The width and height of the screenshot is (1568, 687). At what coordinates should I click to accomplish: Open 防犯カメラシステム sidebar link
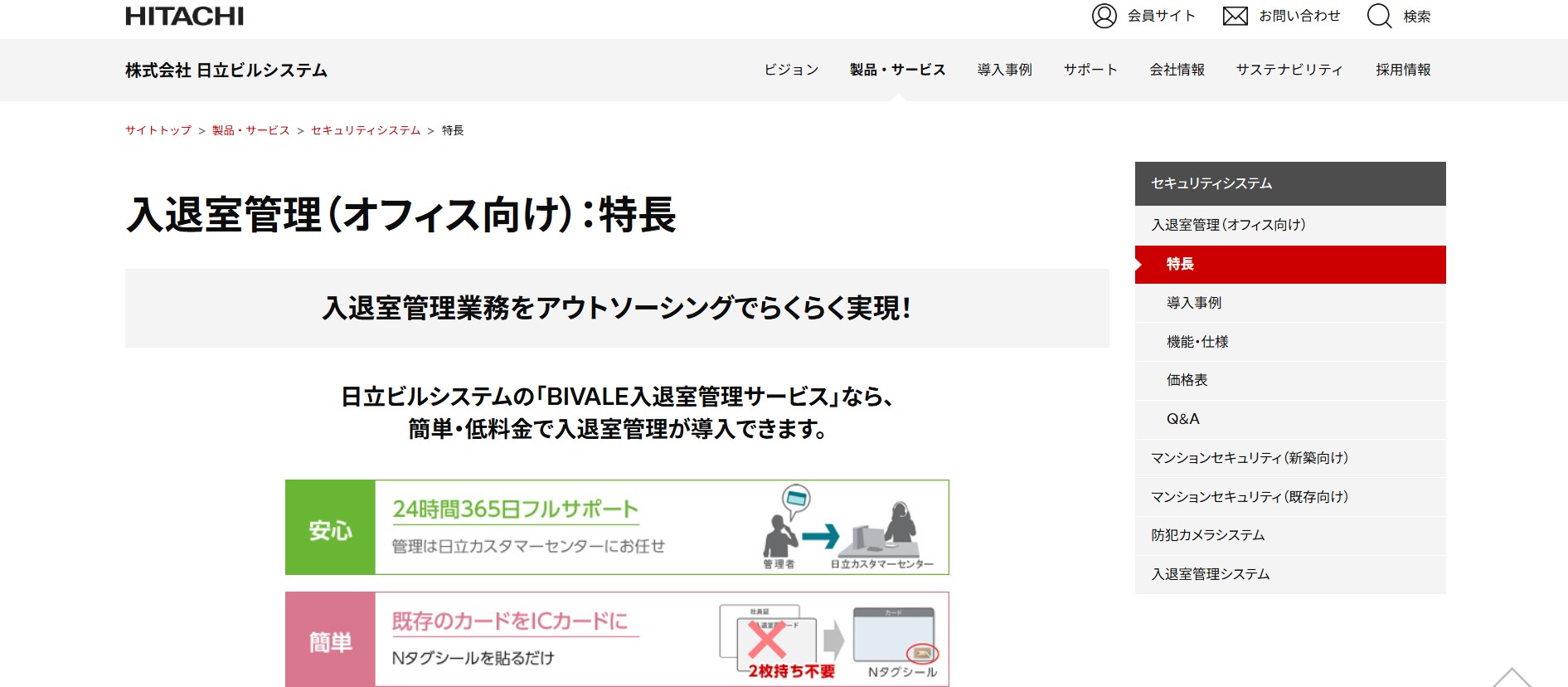point(1290,535)
